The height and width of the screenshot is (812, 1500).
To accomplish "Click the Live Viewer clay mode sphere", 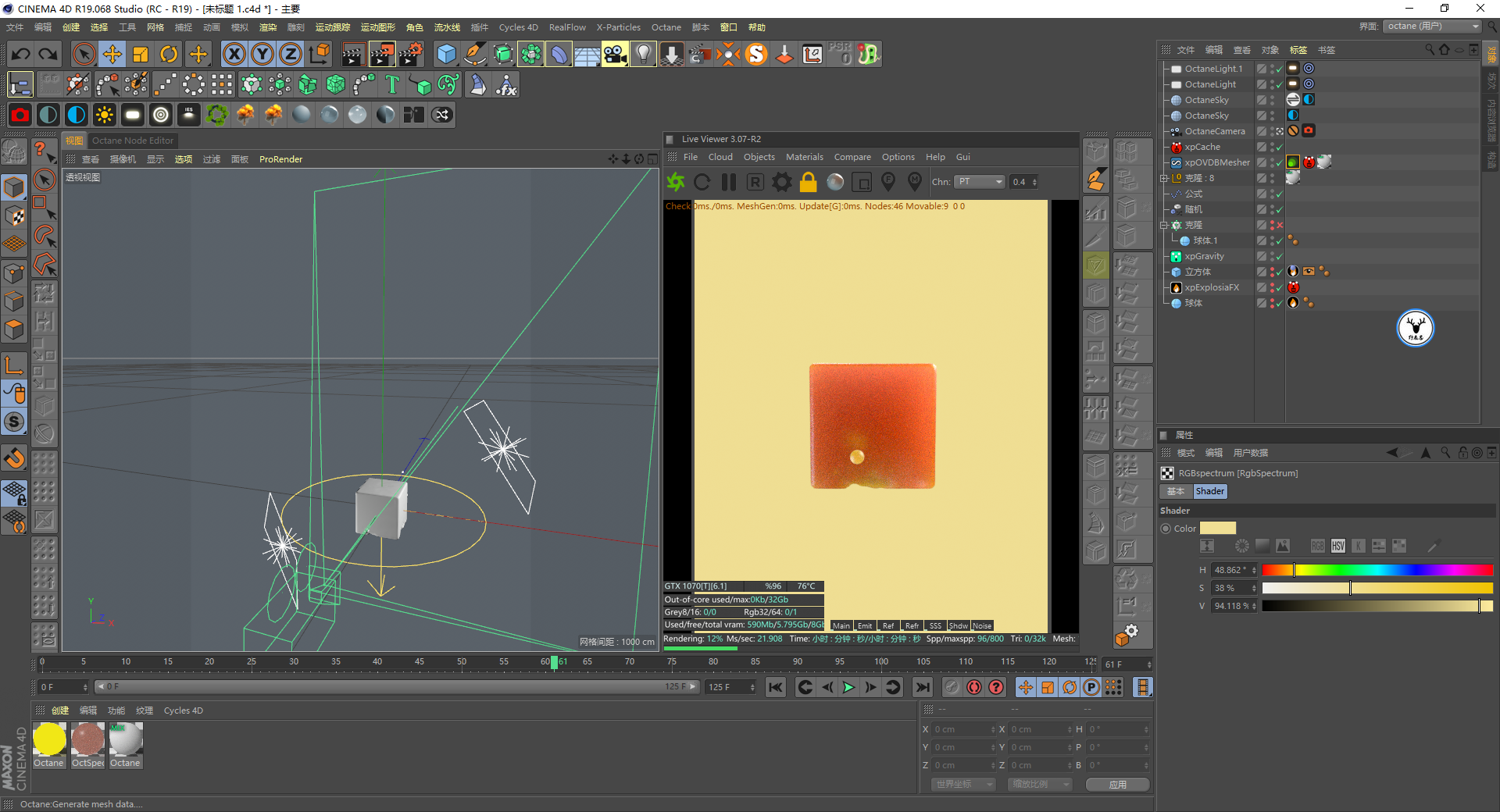I will [835, 182].
